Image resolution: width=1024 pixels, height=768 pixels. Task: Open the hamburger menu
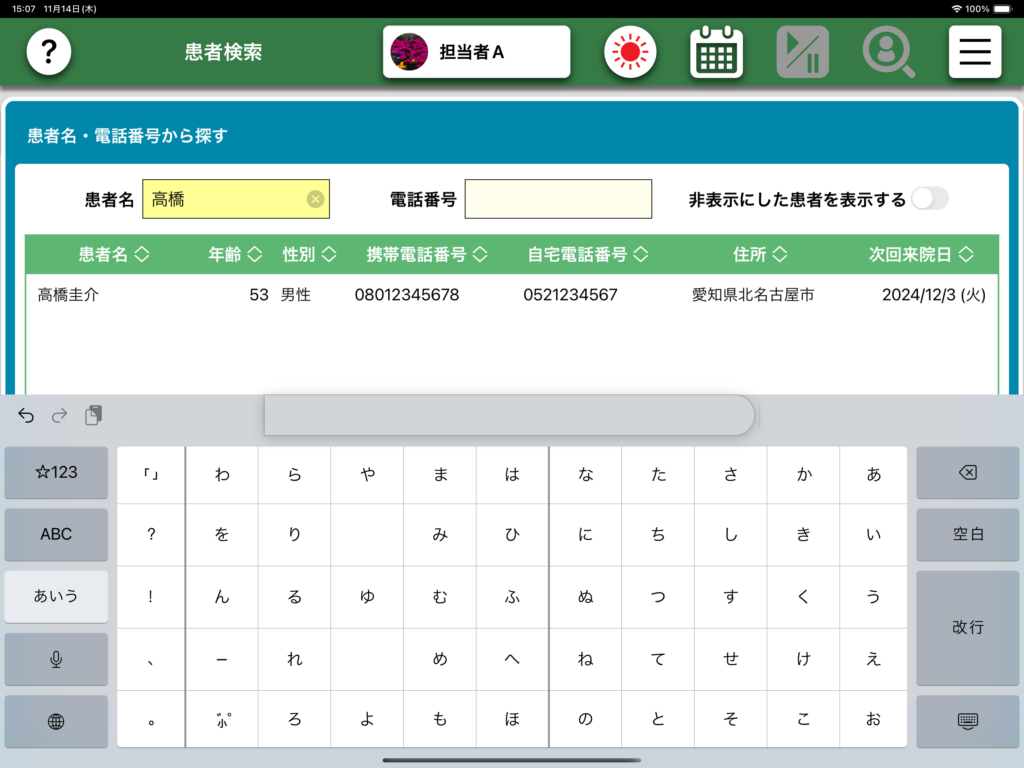point(974,52)
